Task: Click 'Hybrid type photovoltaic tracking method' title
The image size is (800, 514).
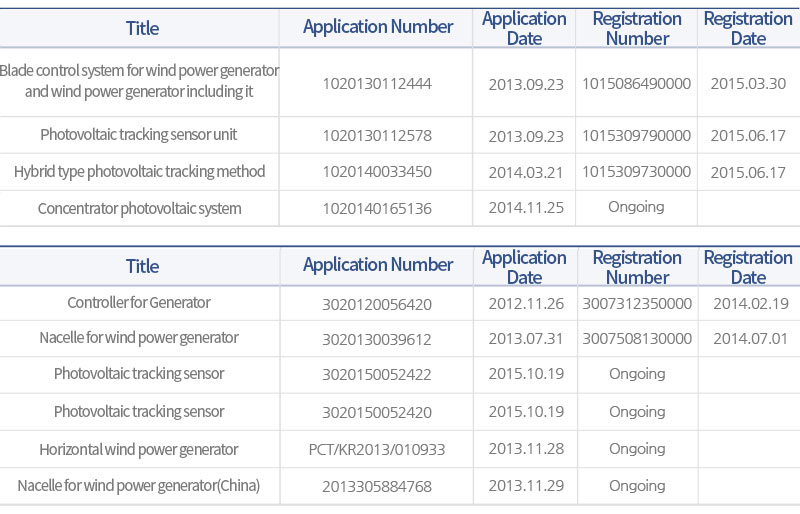Action: click(x=139, y=172)
